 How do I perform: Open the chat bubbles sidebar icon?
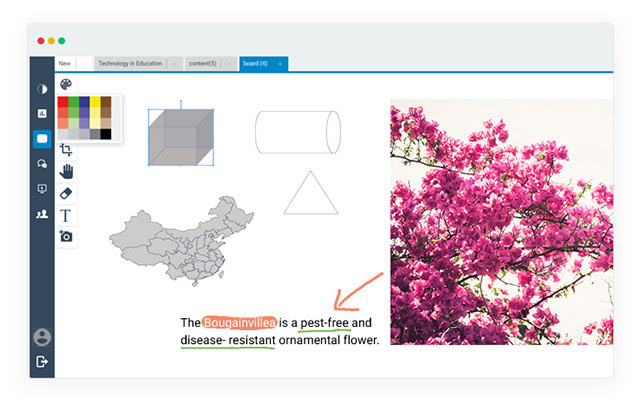42,164
